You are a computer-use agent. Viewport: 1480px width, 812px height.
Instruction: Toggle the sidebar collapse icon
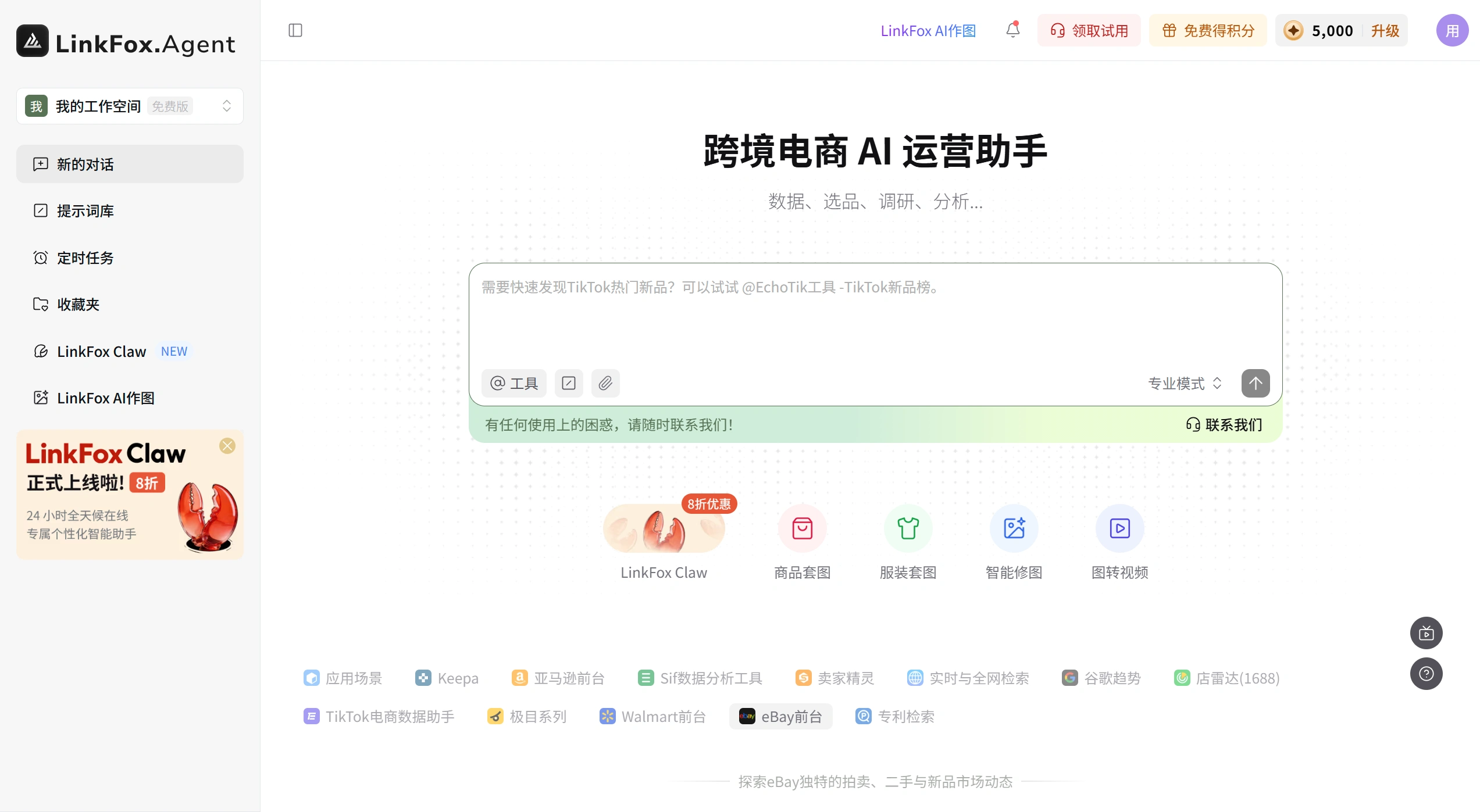[x=295, y=30]
